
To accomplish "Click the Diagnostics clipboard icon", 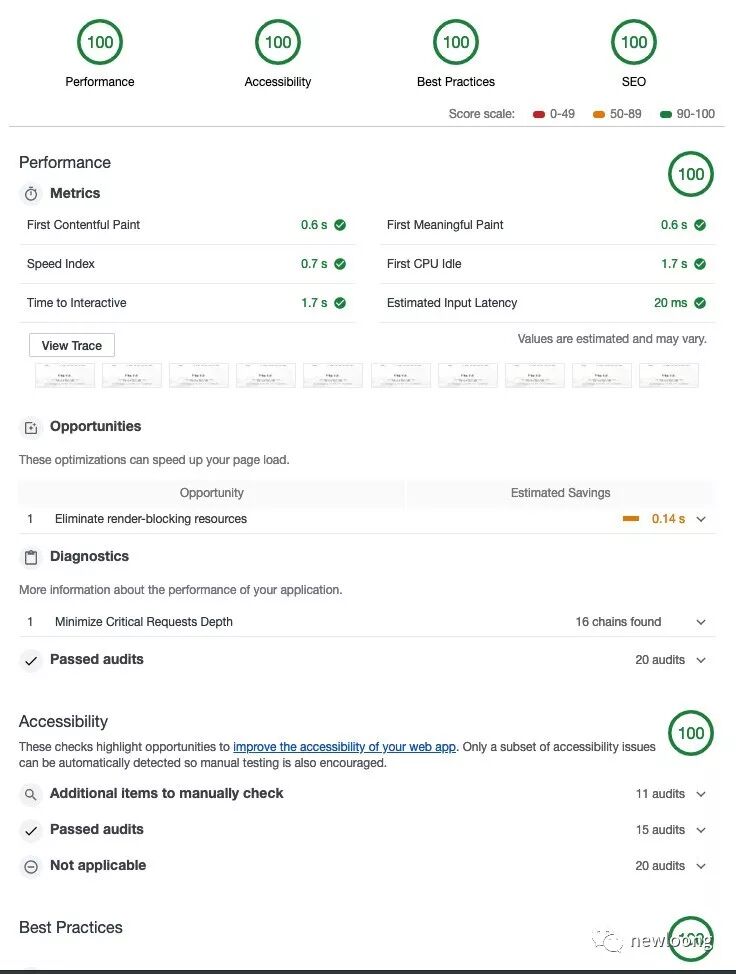I will pyautogui.click(x=31, y=558).
